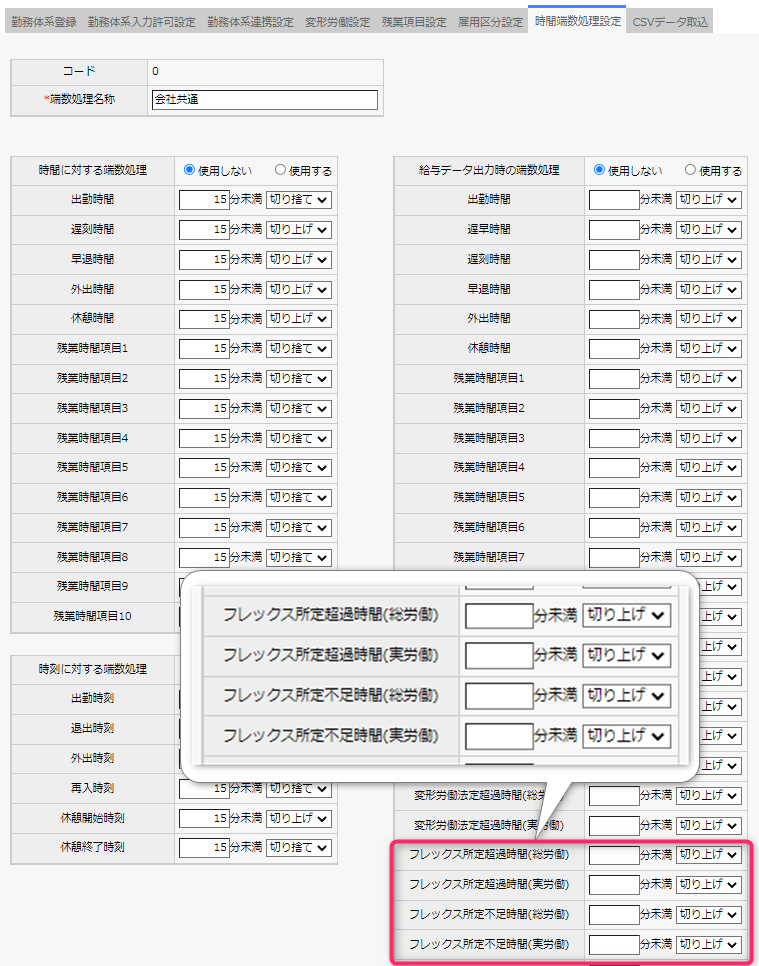Enable 使用する for 給与データ出力時の端数処理

coord(691,171)
